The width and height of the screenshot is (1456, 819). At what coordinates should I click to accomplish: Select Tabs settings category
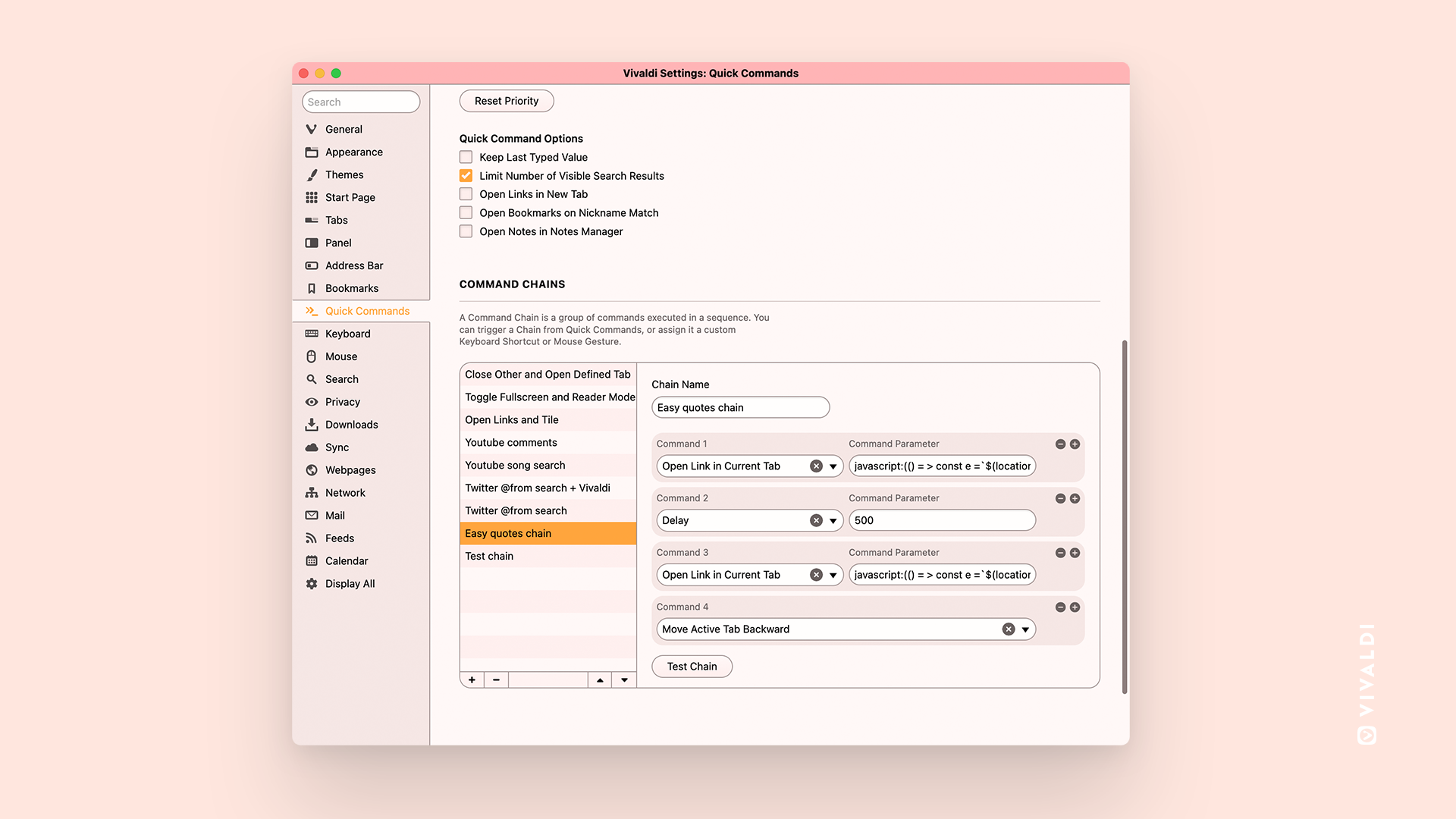click(360, 220)
